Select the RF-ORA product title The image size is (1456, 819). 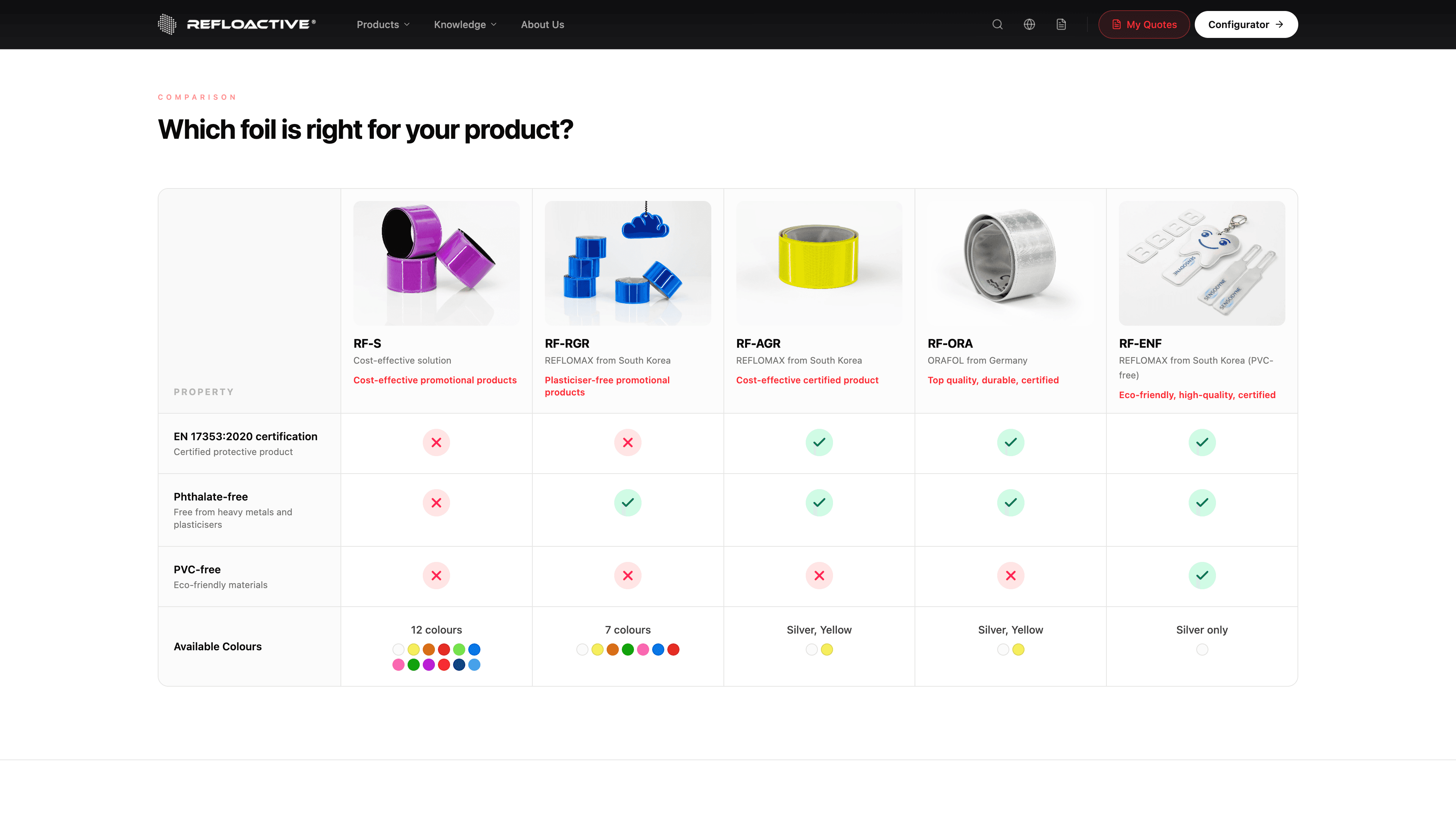pos(950,344)
